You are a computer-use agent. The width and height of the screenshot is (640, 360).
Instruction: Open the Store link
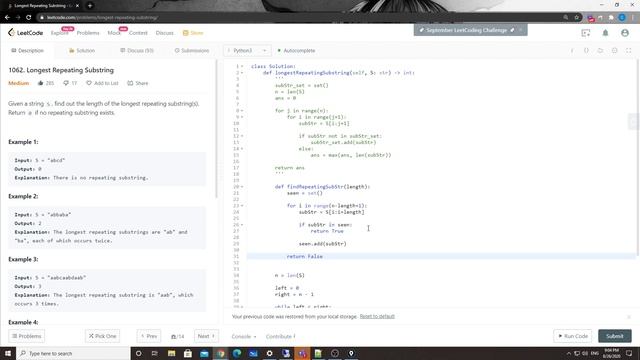pos(193,33)
